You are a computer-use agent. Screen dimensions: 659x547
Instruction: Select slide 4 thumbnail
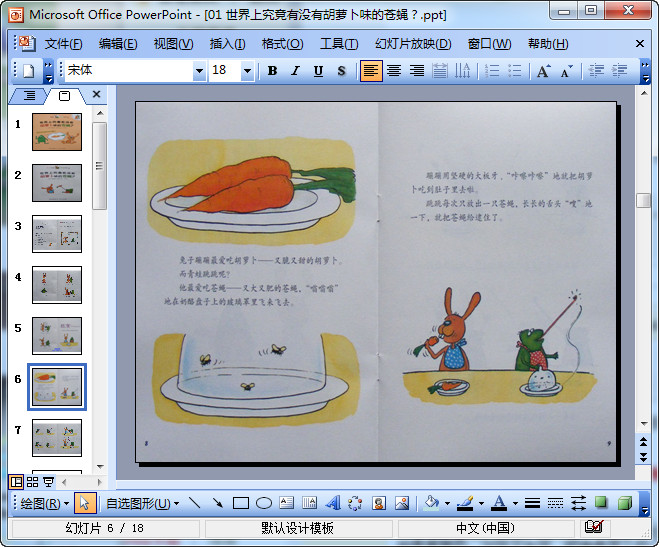pyautogui.click(x=57, y=285)
